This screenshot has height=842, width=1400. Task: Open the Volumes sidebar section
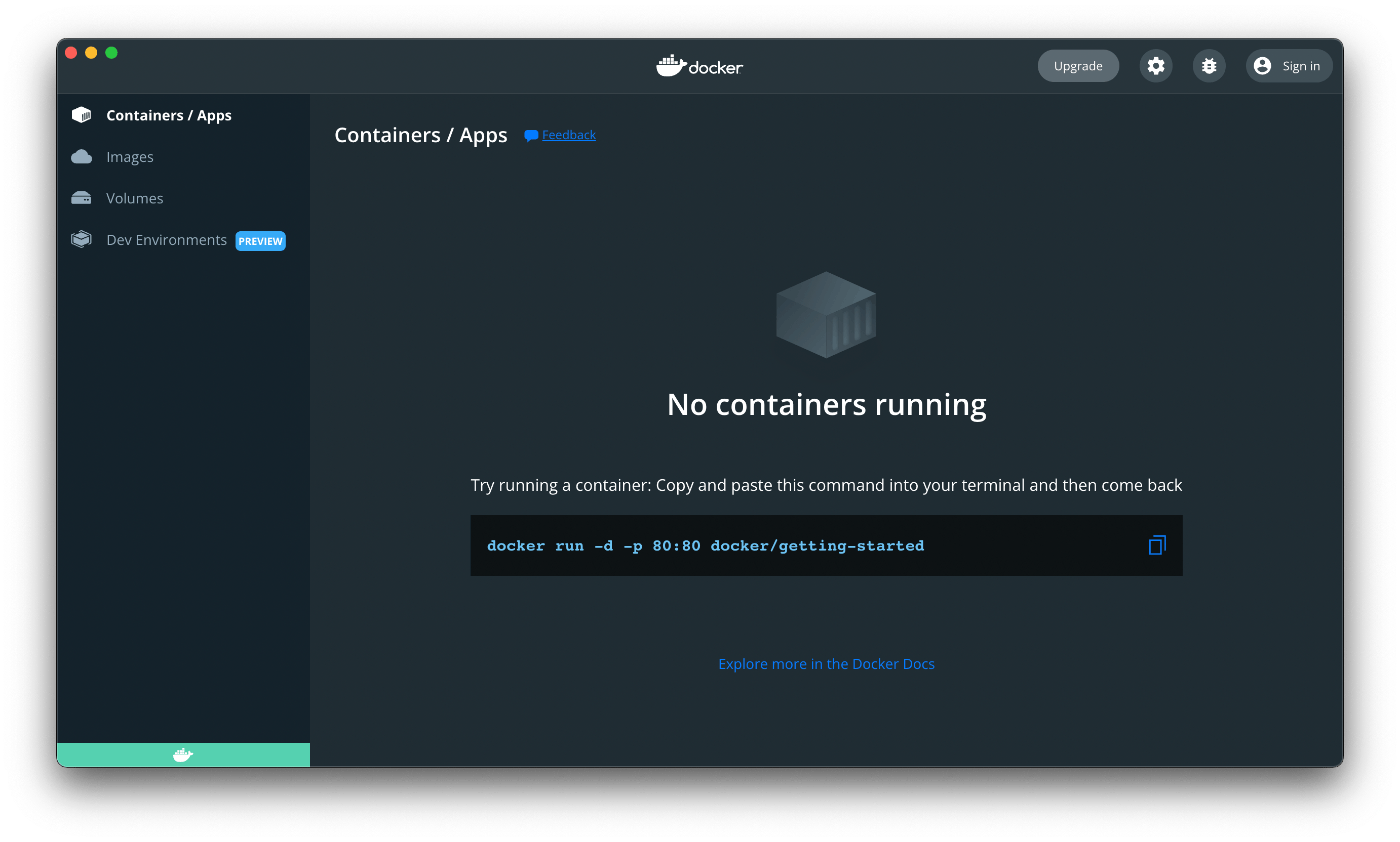(x=183, y=198)
